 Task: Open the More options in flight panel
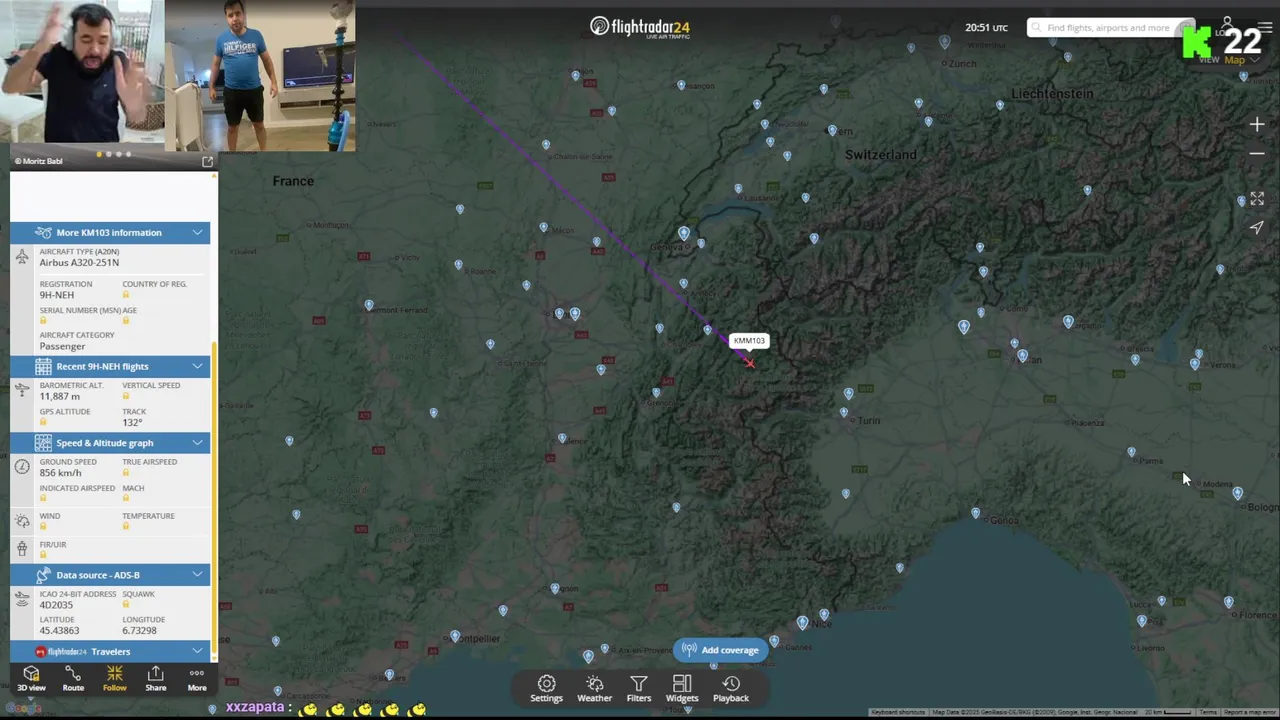pos(197,679)
